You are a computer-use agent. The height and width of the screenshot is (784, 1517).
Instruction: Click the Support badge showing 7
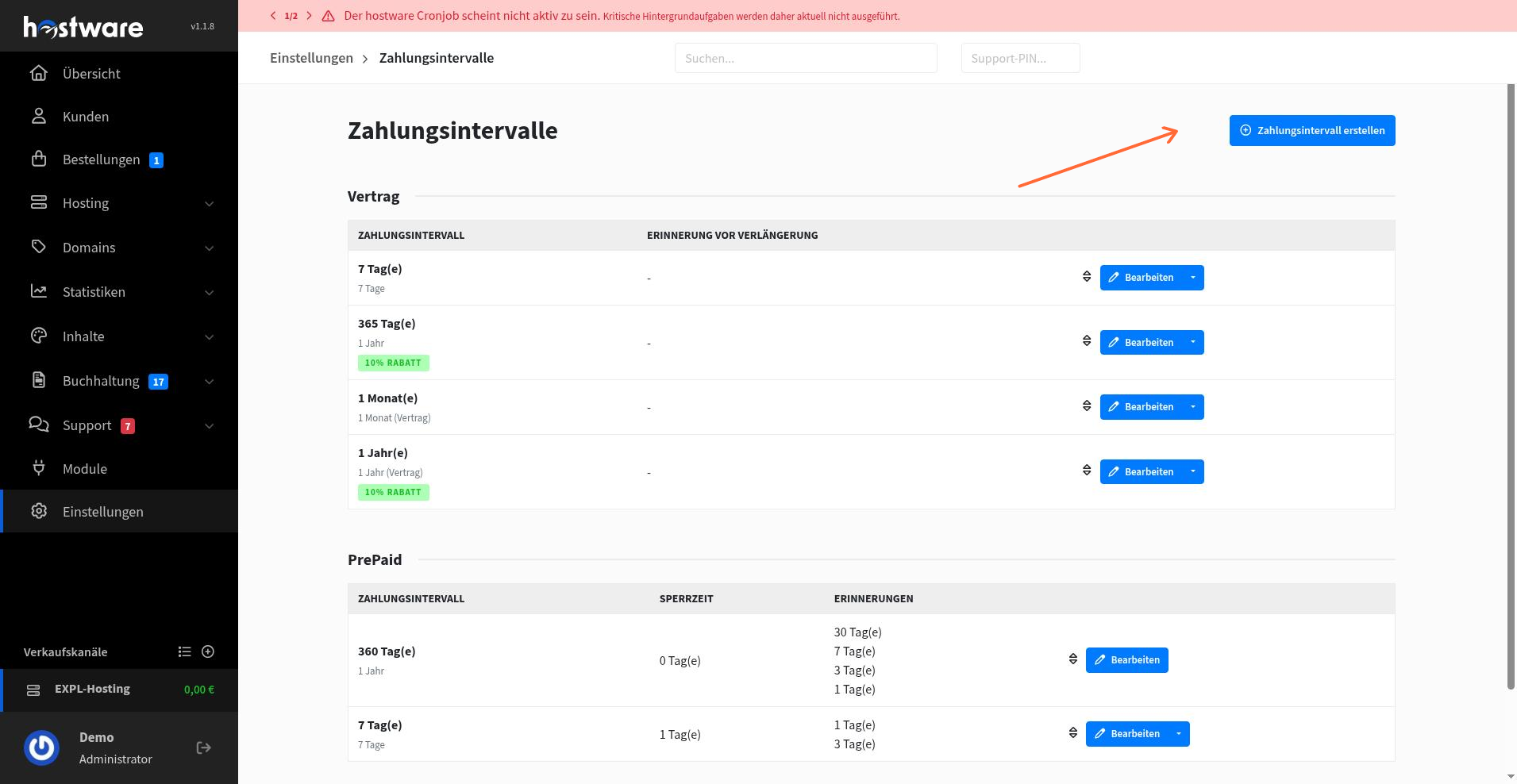[x=128, y=426]
